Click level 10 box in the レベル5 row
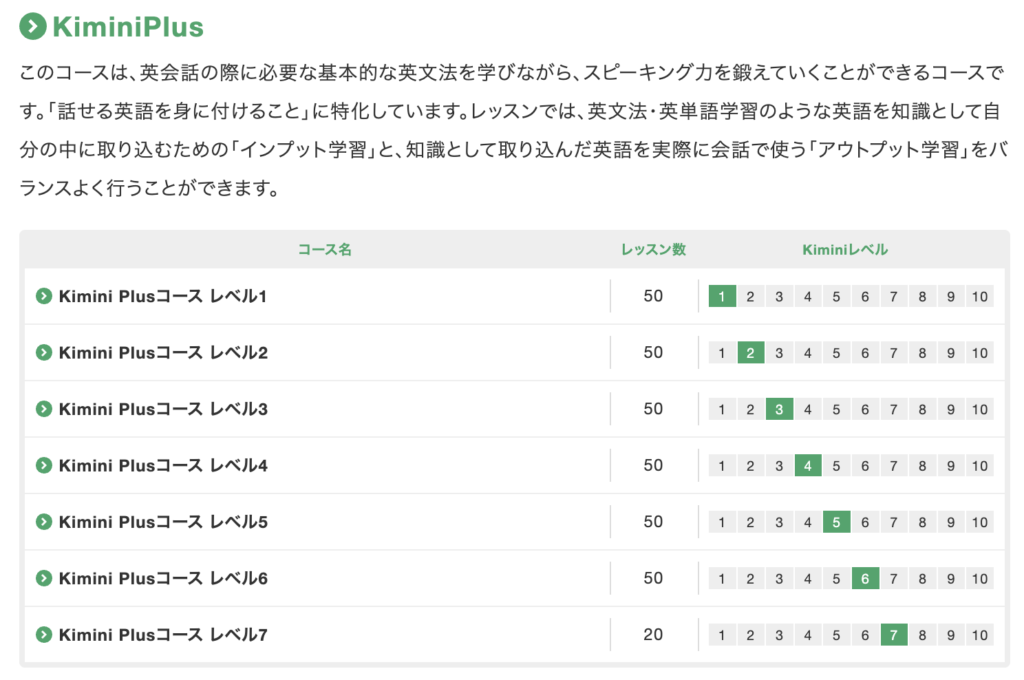1024x680 pixels. click(980, 522)
